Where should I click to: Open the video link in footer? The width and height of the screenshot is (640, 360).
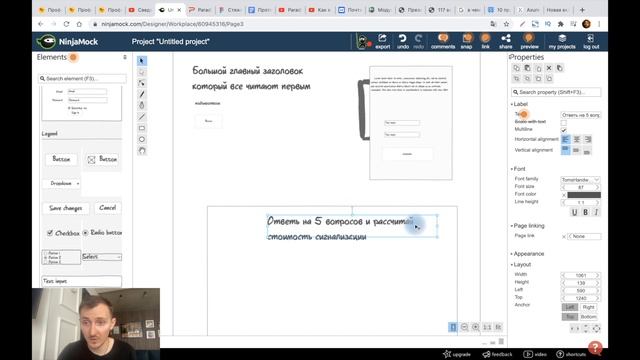(535, 354)
